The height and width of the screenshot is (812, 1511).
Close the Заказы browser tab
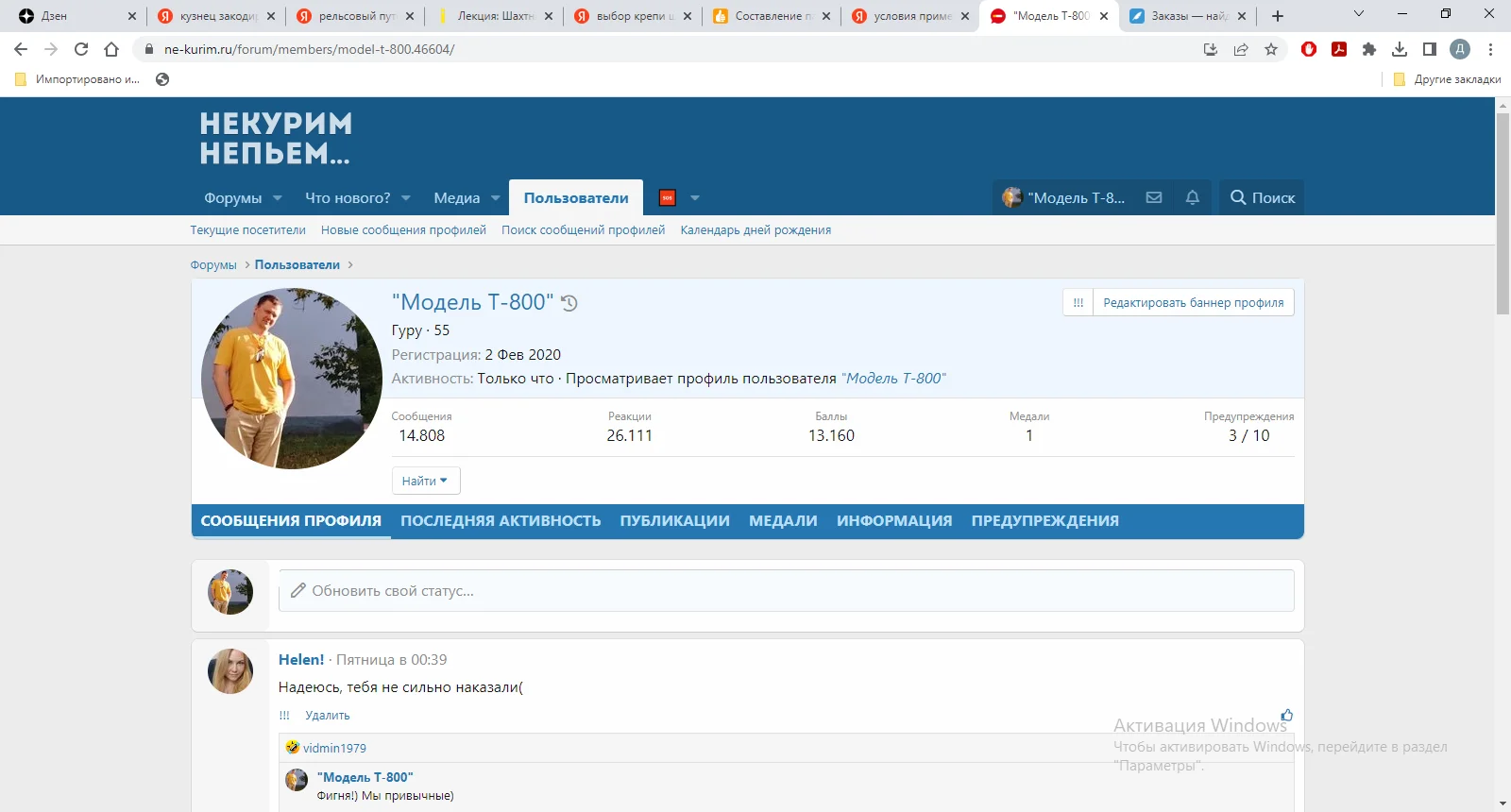[1242, 16]
